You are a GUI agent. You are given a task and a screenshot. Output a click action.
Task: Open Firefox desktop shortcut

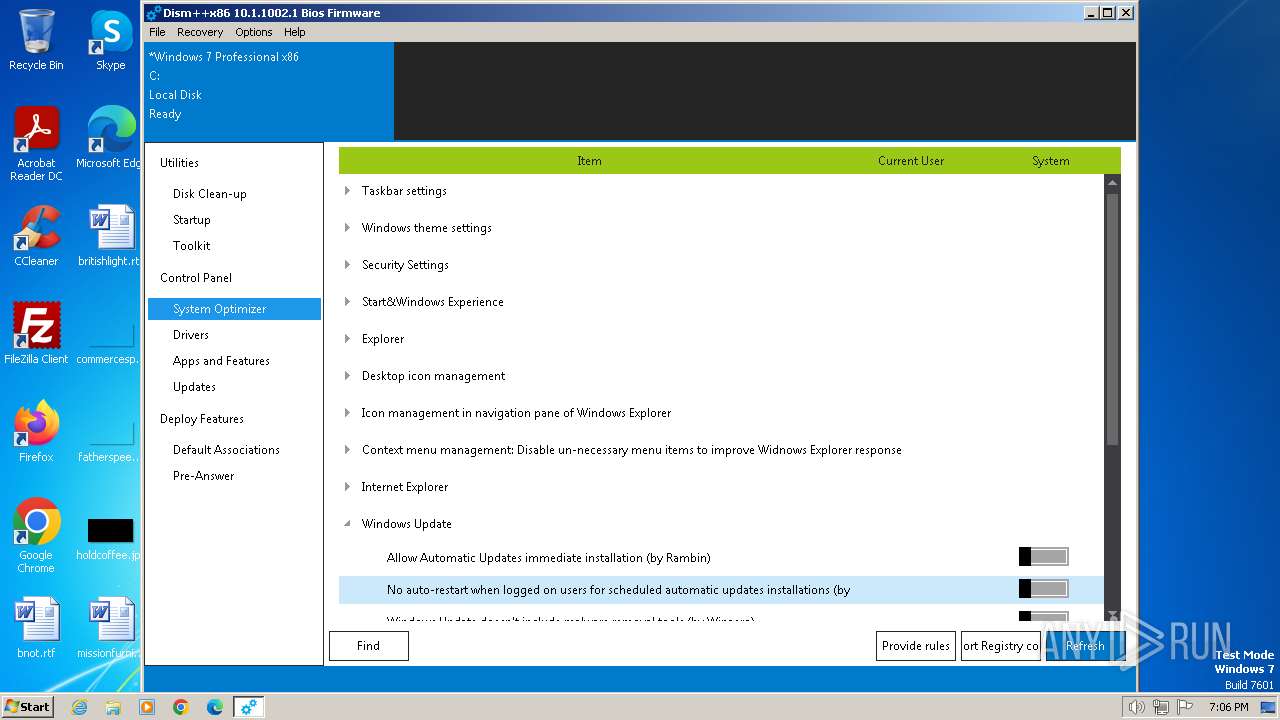pos(36,432)
